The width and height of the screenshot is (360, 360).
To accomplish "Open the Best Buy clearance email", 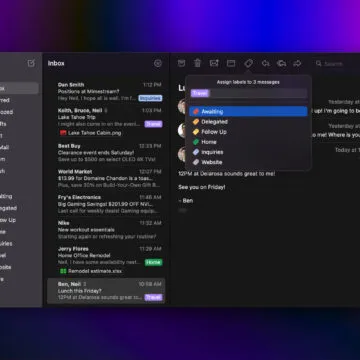I will (x=106, y=153).
